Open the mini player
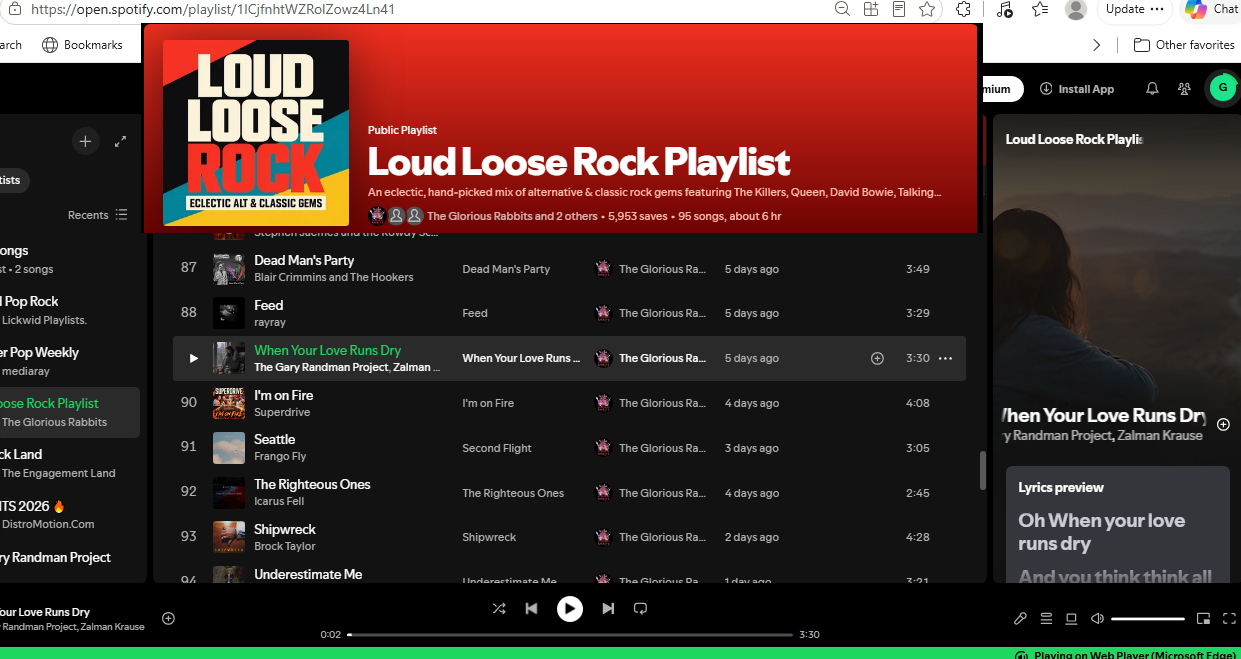The height and width of the screenshot is (659, 1241). point(1204,618)
